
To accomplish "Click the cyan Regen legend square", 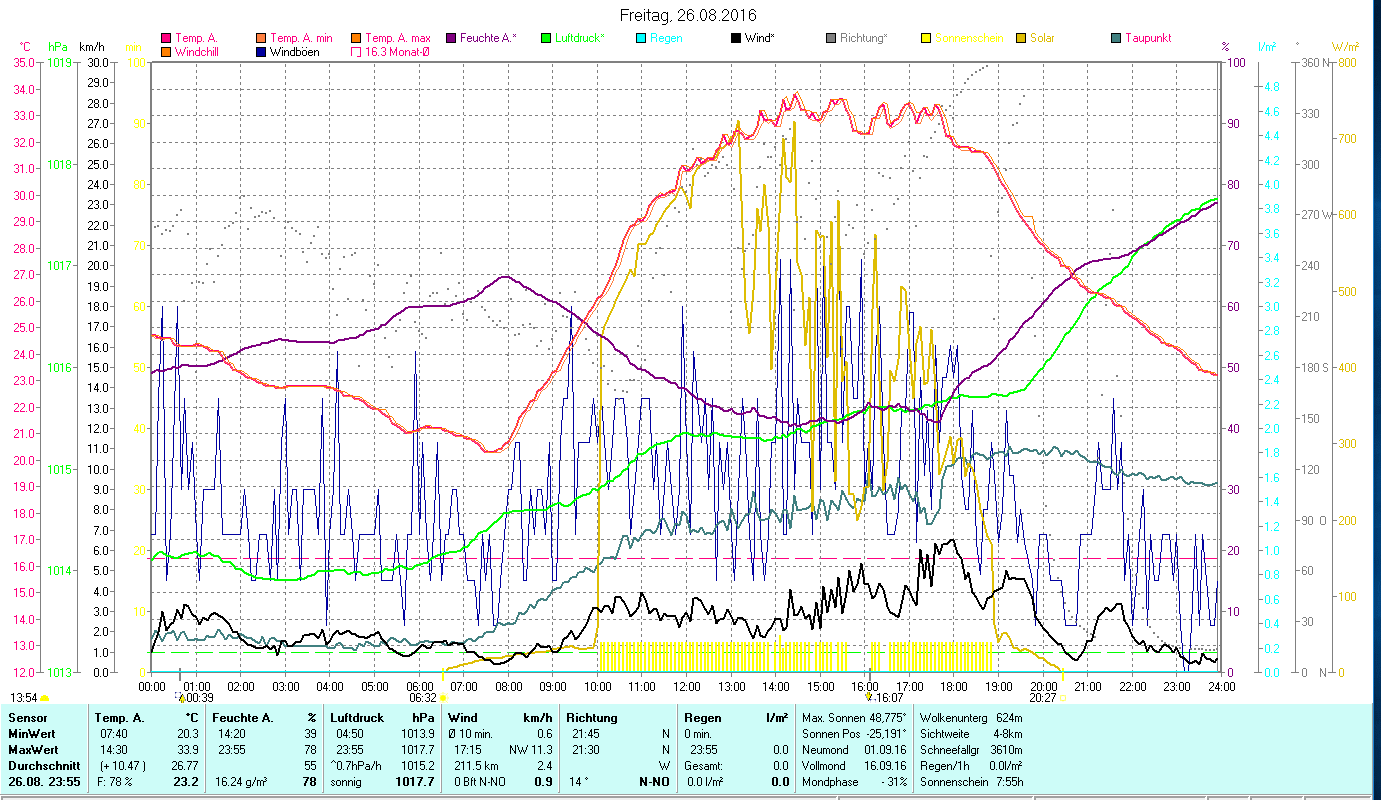I will click(x=641, y=39).
